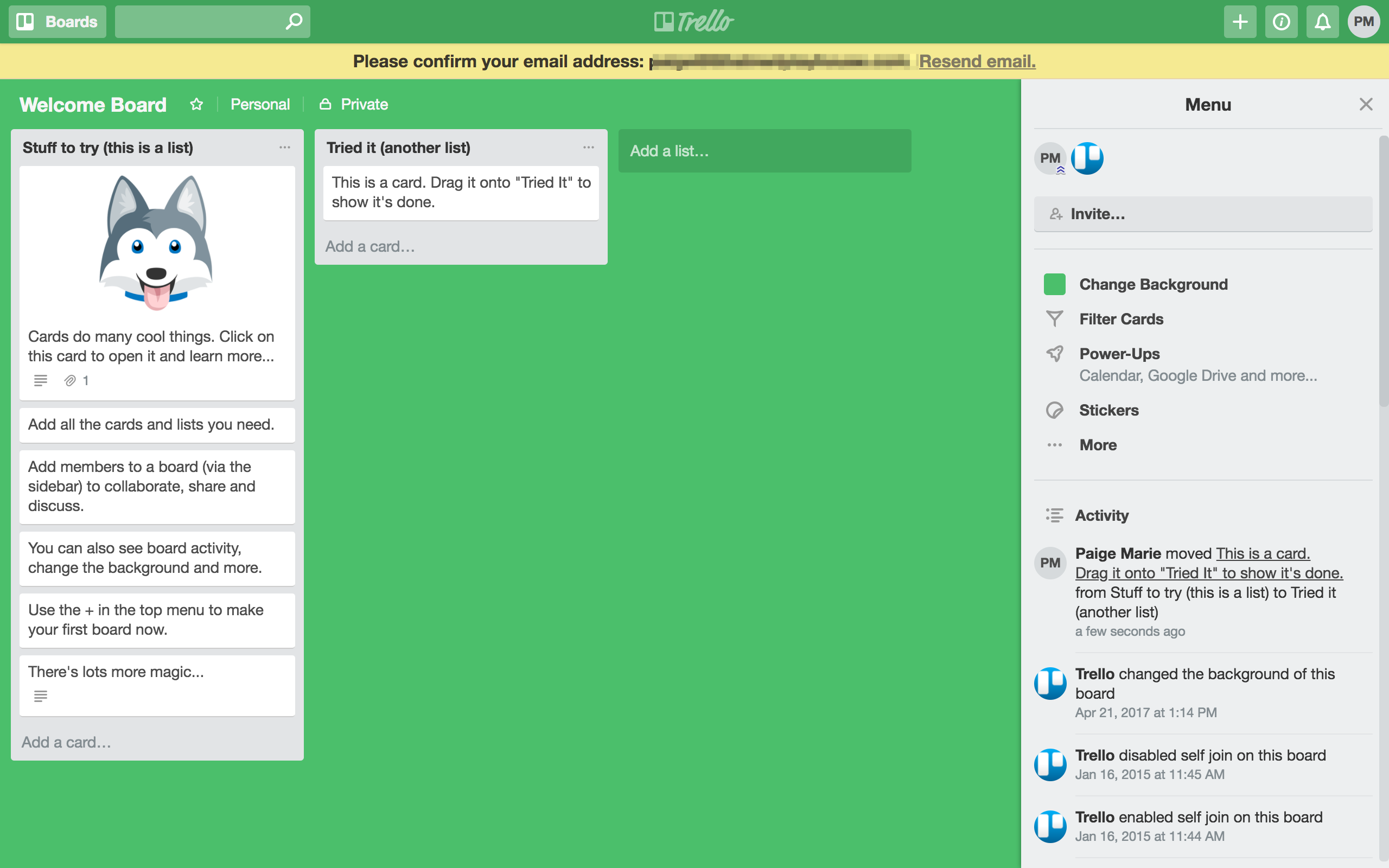Click the Filter Cards funnel icon

click(1054, 318)
